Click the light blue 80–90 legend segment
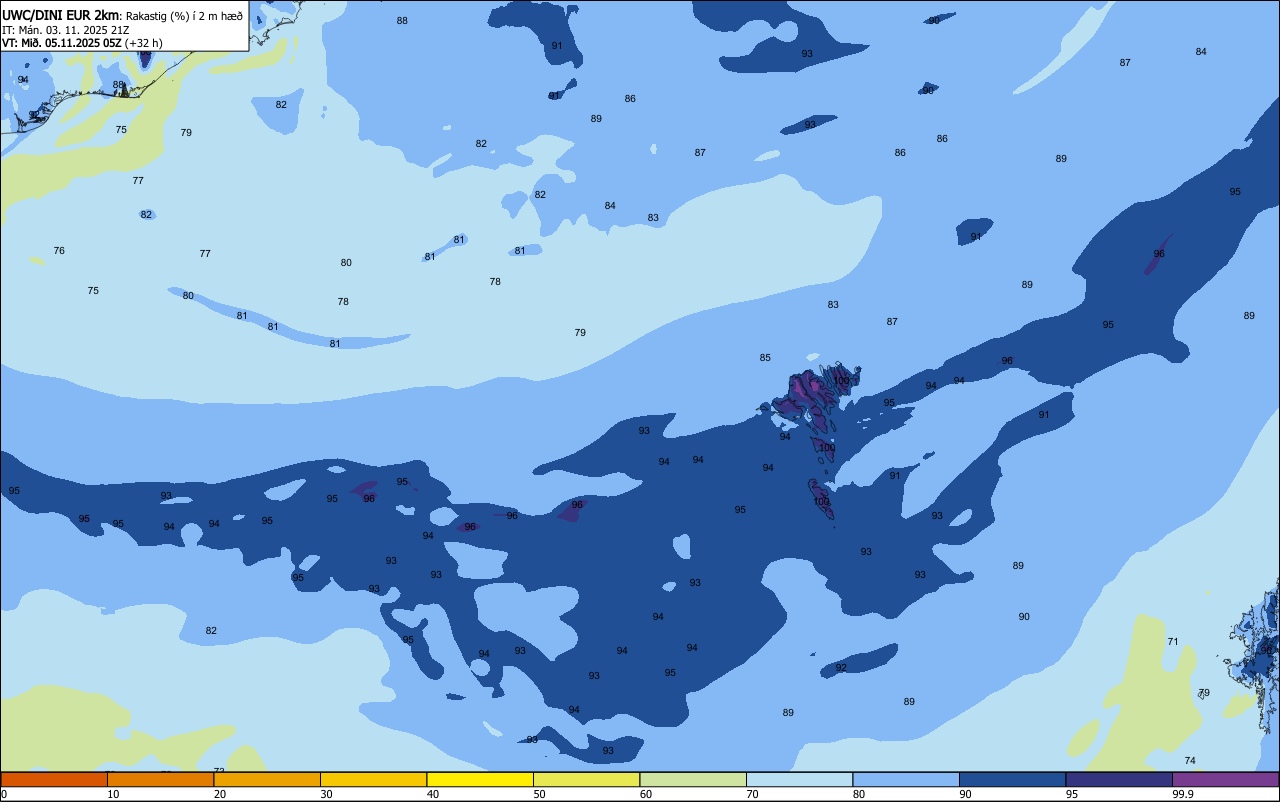This screenshot has width=1280, height=802. pyautogui.click(x=906, y=779)
